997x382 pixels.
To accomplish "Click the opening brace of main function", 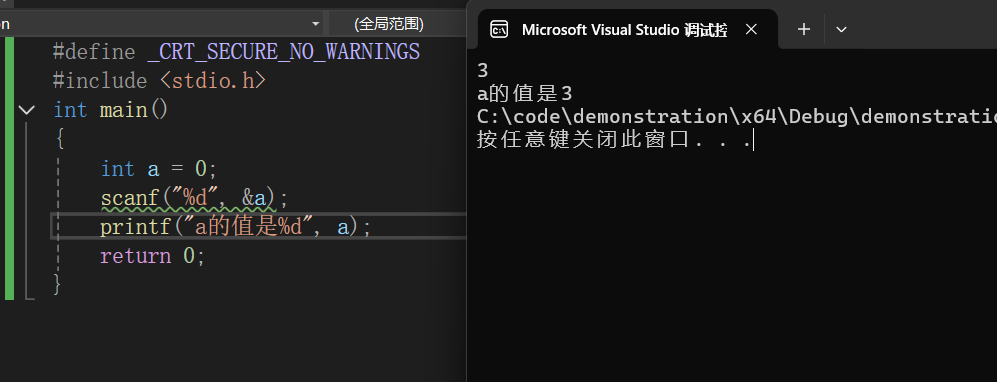I will pos(60,139).
